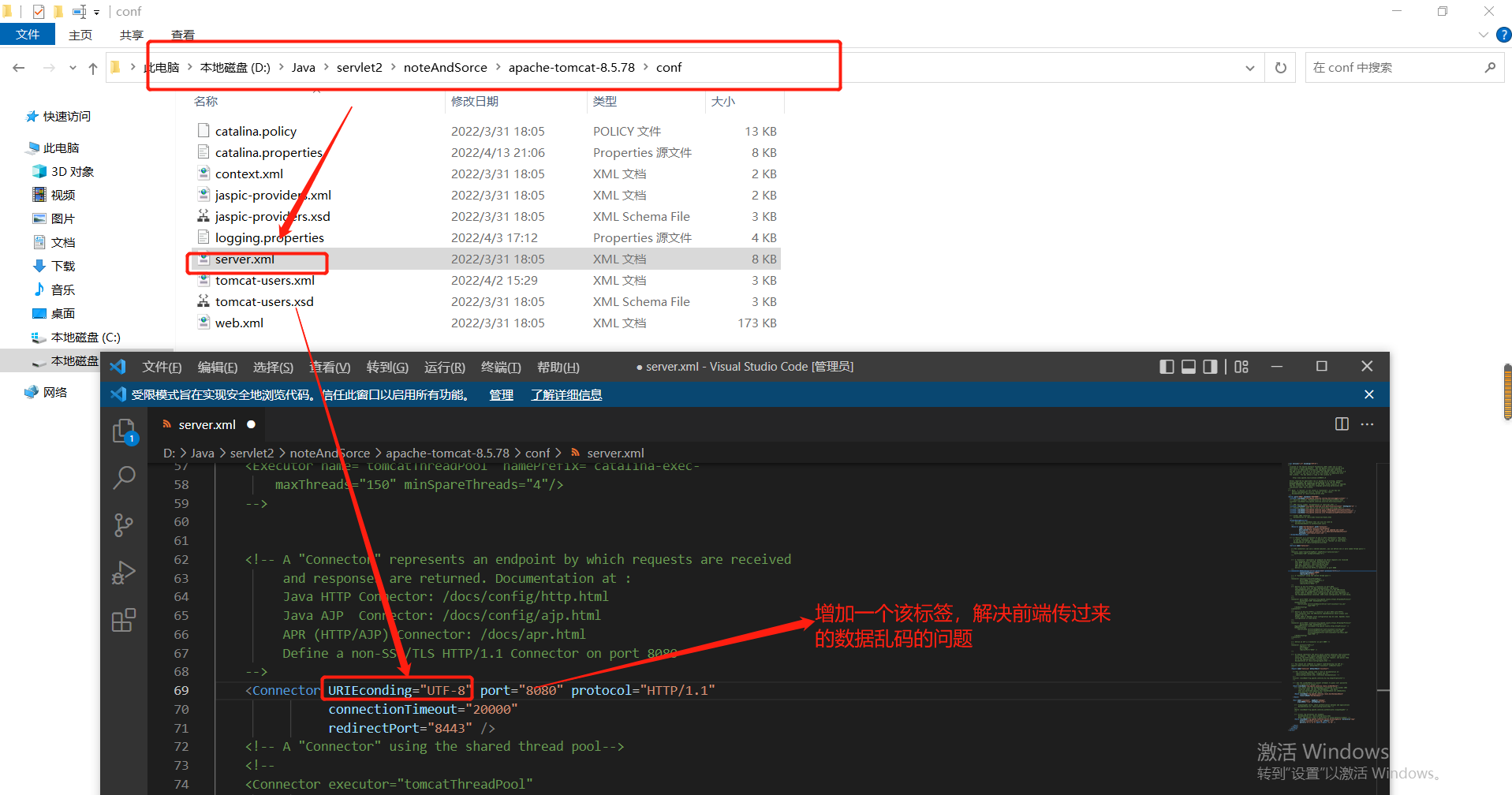1512x795 pixels.
Task: Open VS Code 运行(R) menu
Action: (445, 367)
